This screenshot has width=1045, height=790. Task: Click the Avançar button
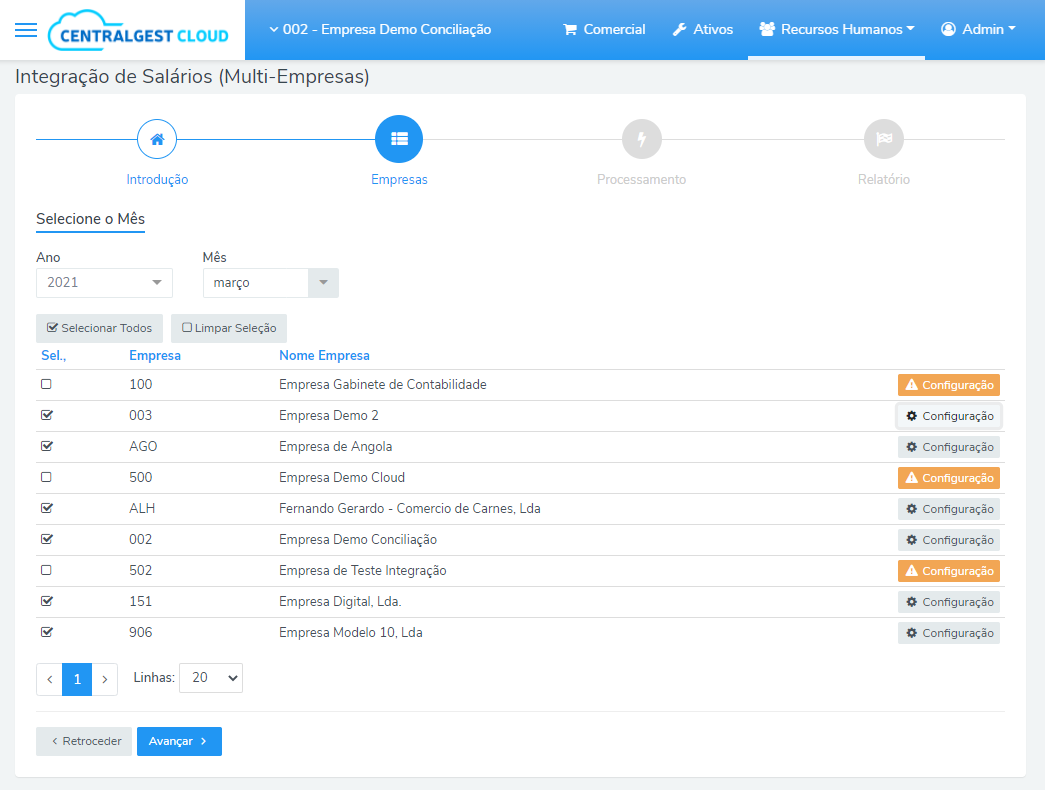tap(179, 741)
